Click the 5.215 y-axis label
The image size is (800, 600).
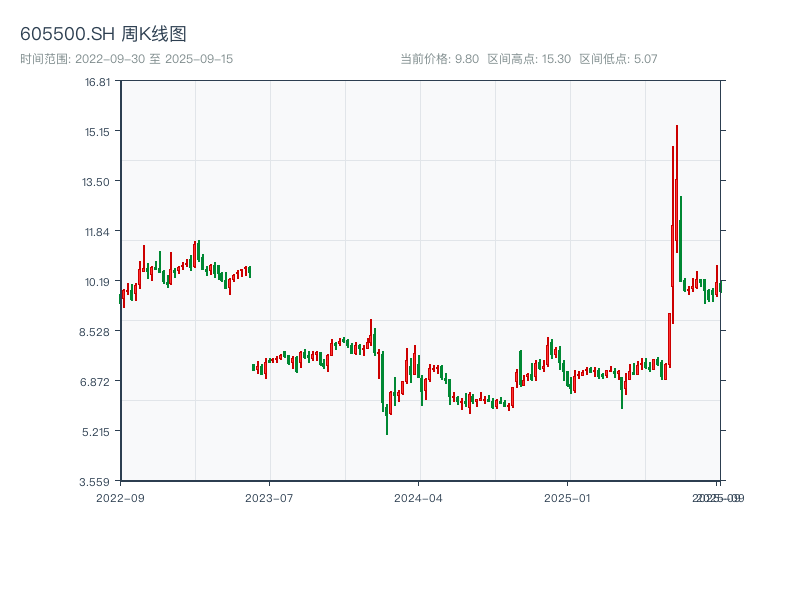pyautogui.click(x=97, y=431)
